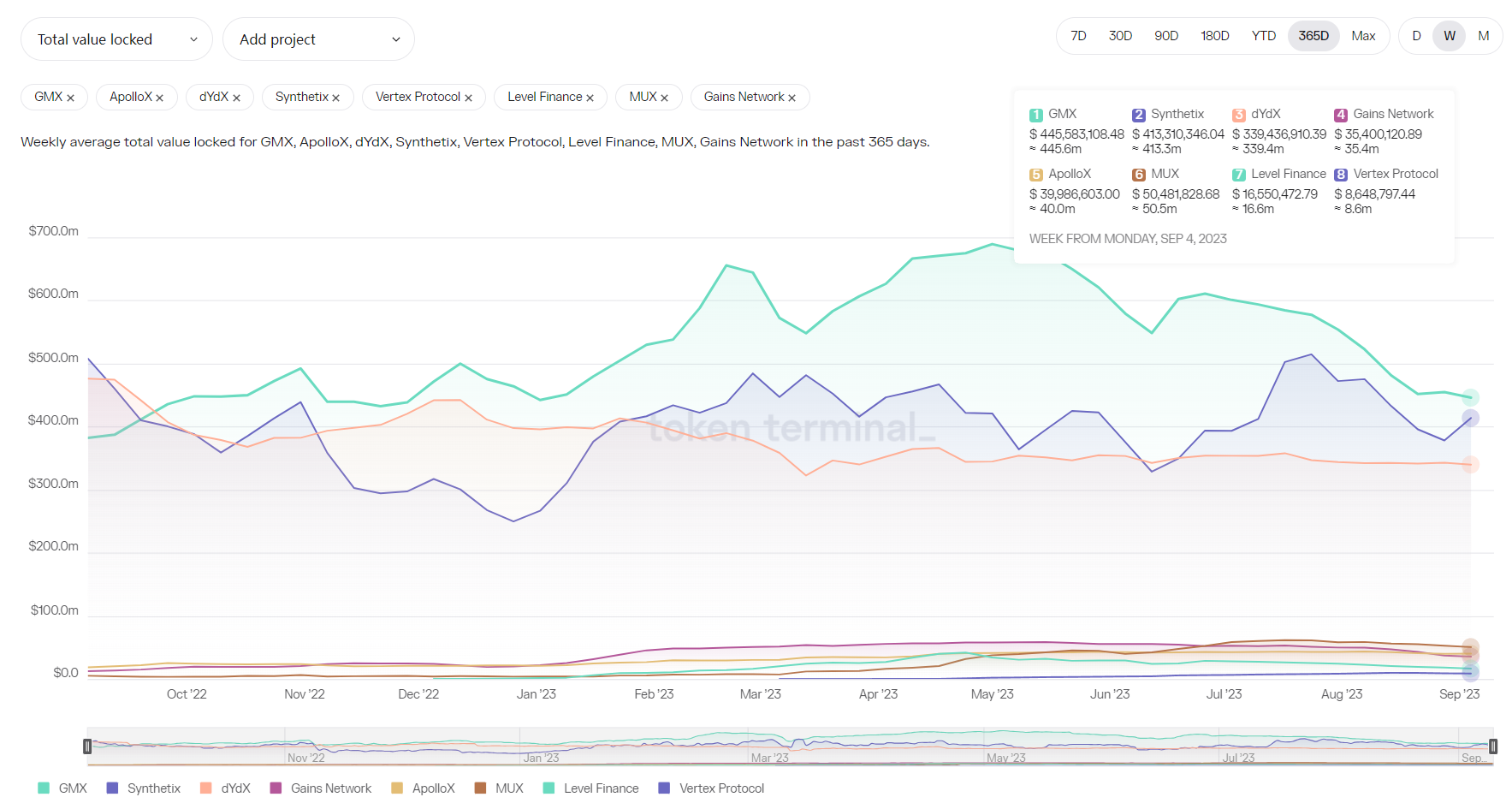The height and width of the screenshot is (809, 1512).
Task: Remove GMX chip with its x icon
Action: (x=70, y=98)
